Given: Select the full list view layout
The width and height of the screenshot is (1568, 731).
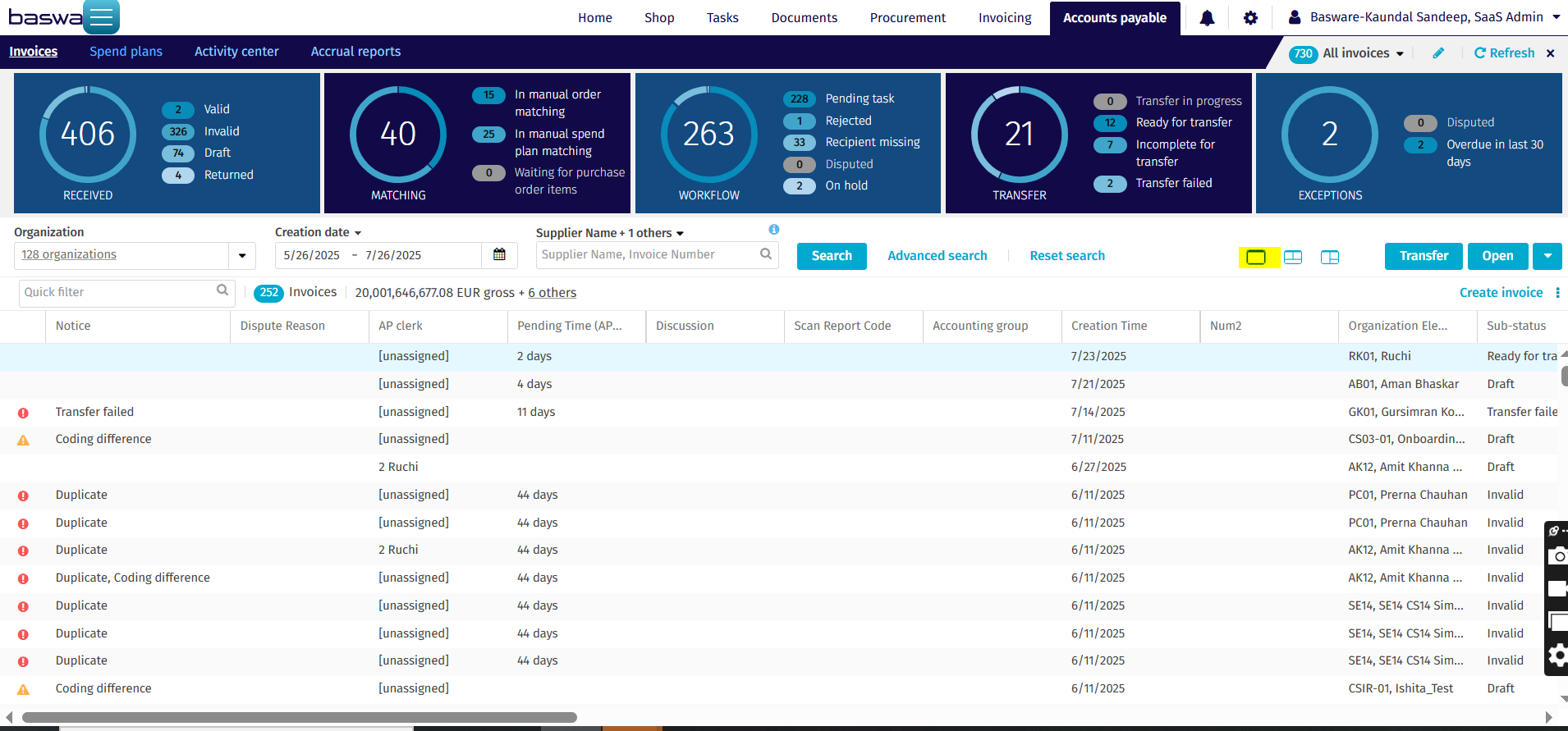Looking at the screenshot, I should coord(1256,258).
